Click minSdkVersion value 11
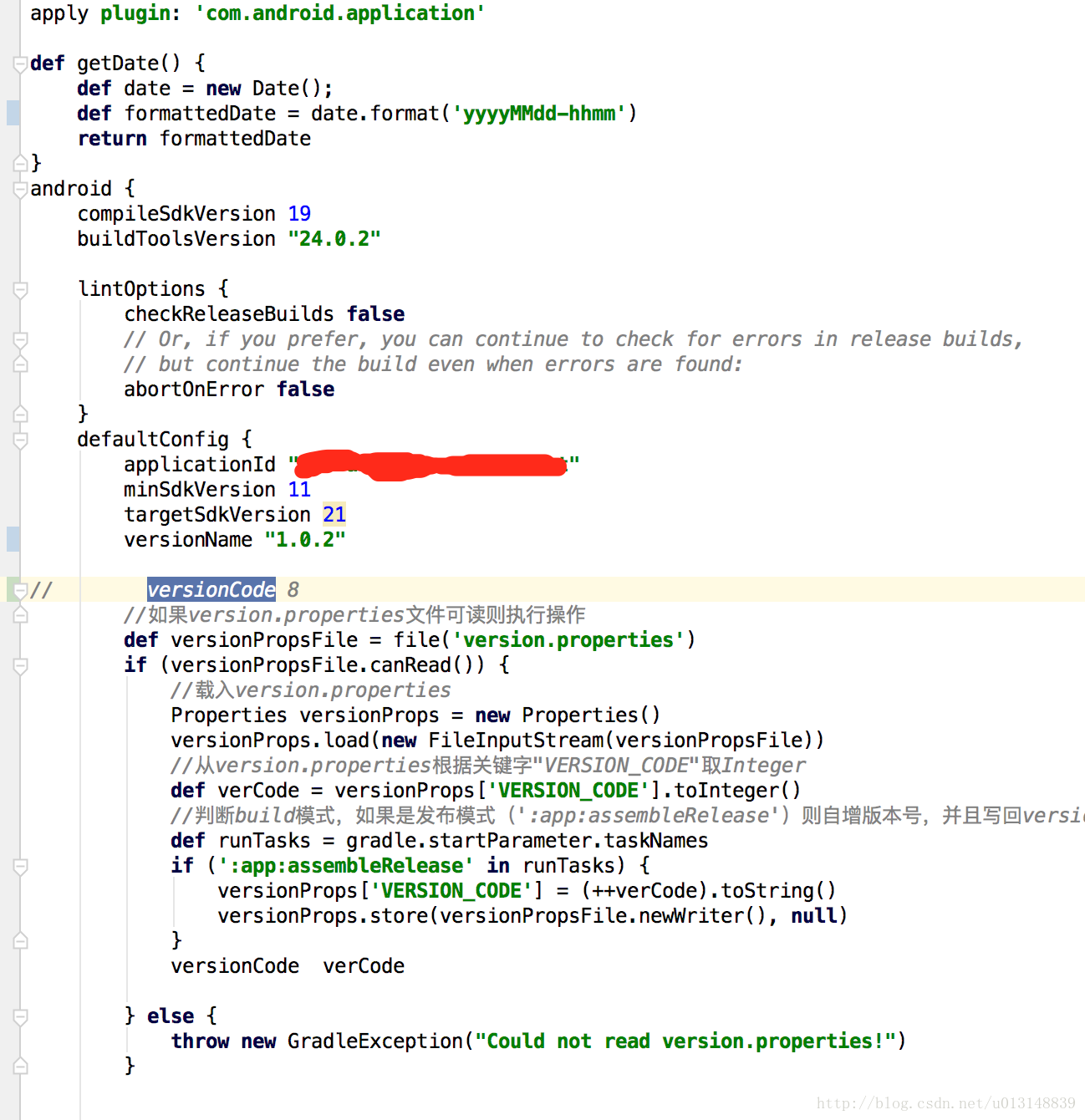This screenshot has width=1085, height=1120. 299,490
